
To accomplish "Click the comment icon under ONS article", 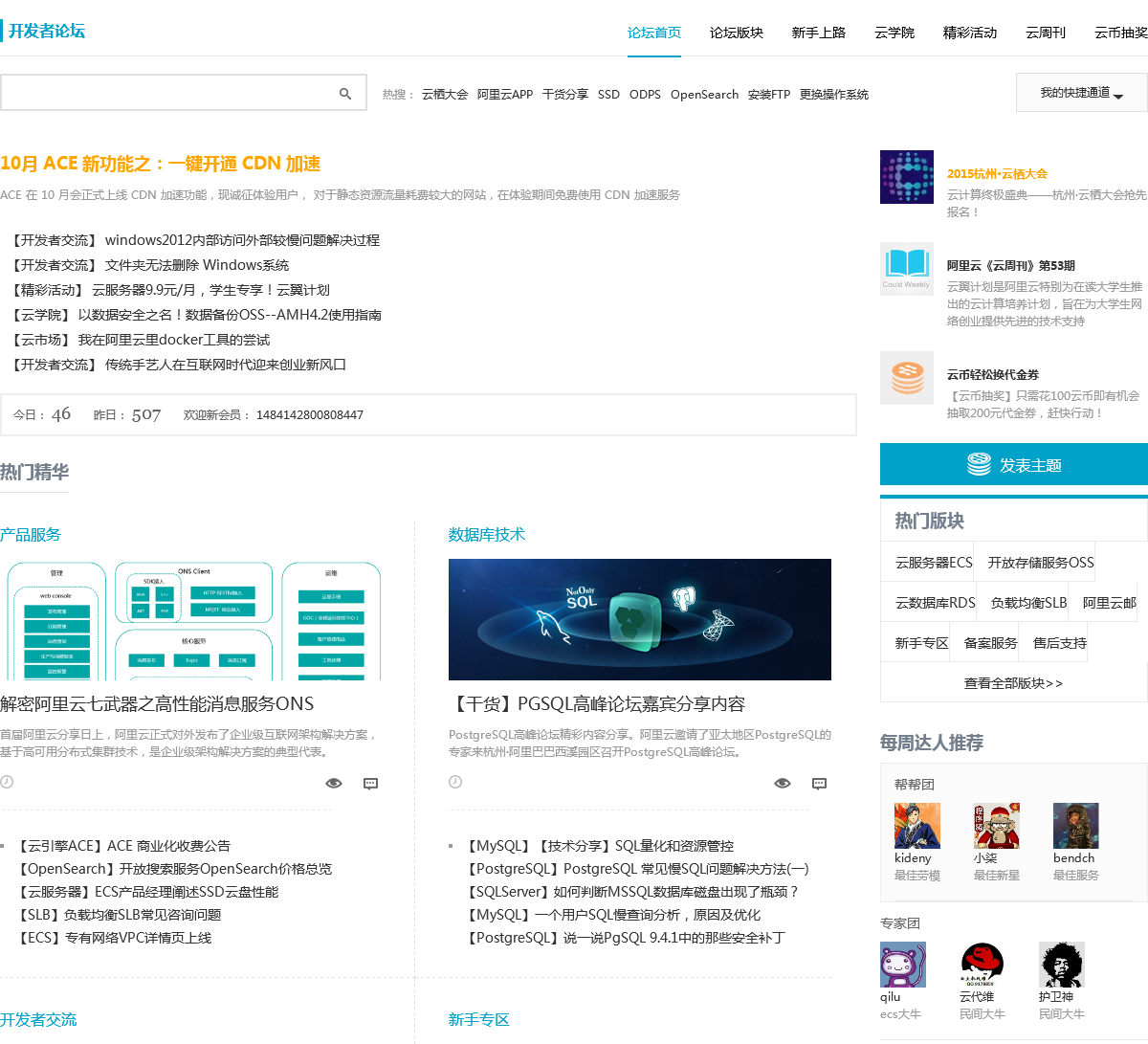I will point(371,784).
